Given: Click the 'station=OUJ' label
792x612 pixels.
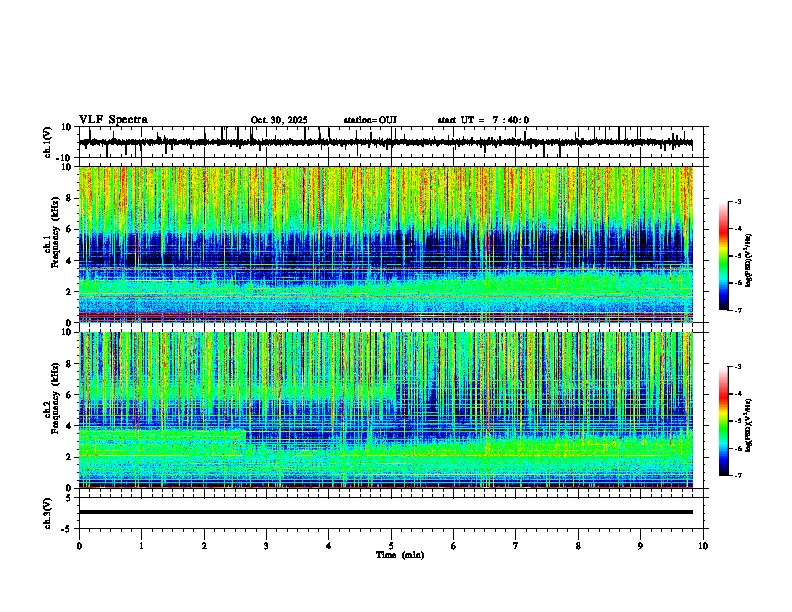Looking at the screenshot, I should (370, 120).
